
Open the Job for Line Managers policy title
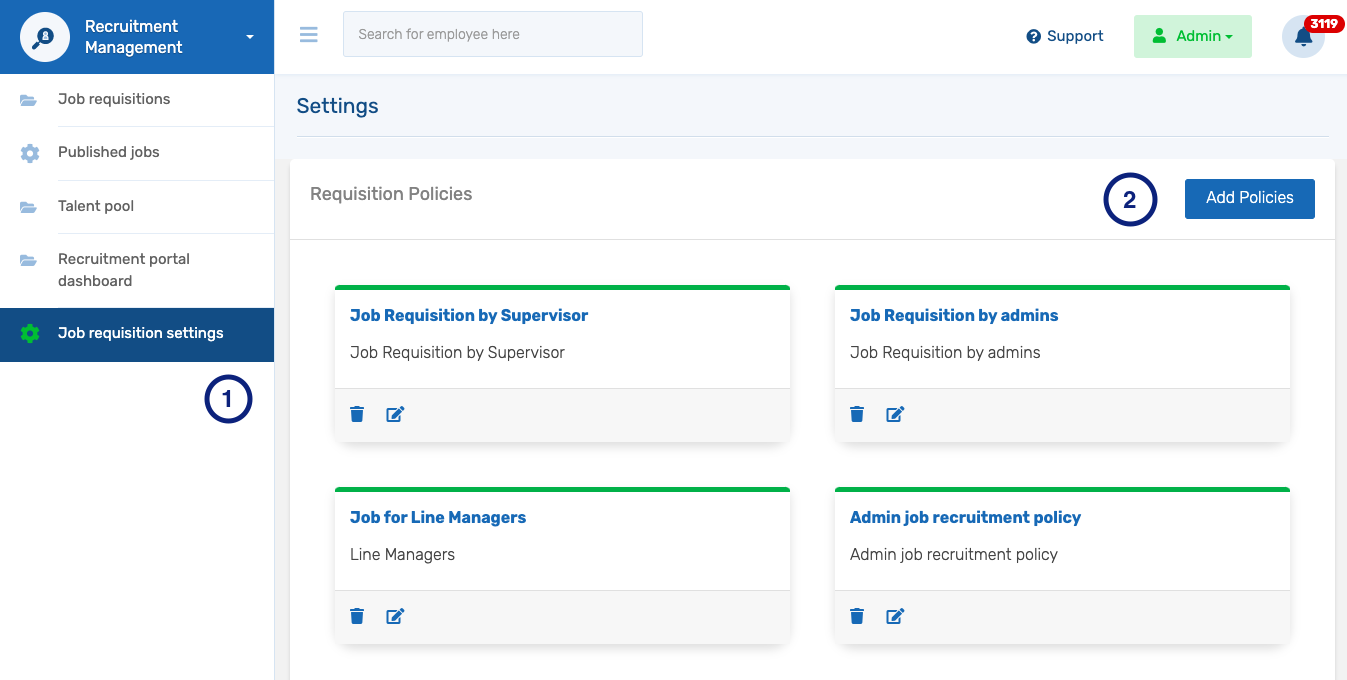438,517
